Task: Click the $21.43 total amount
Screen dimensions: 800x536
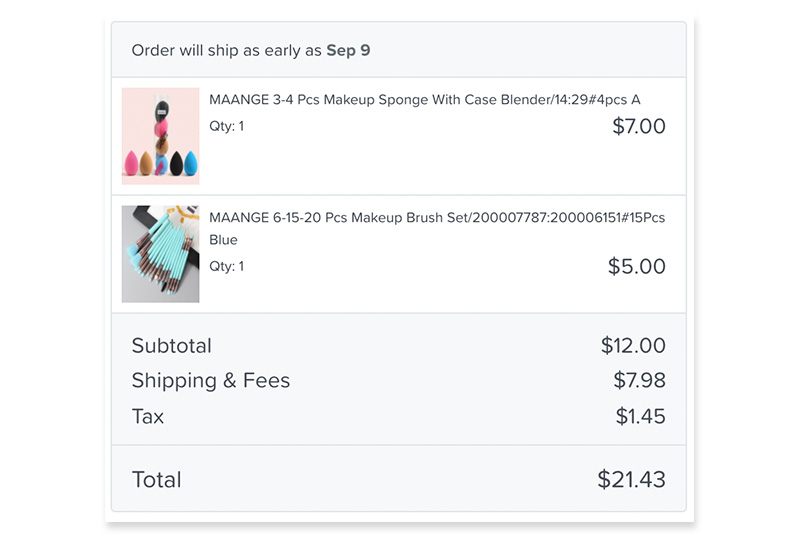Action: [632, 479]
